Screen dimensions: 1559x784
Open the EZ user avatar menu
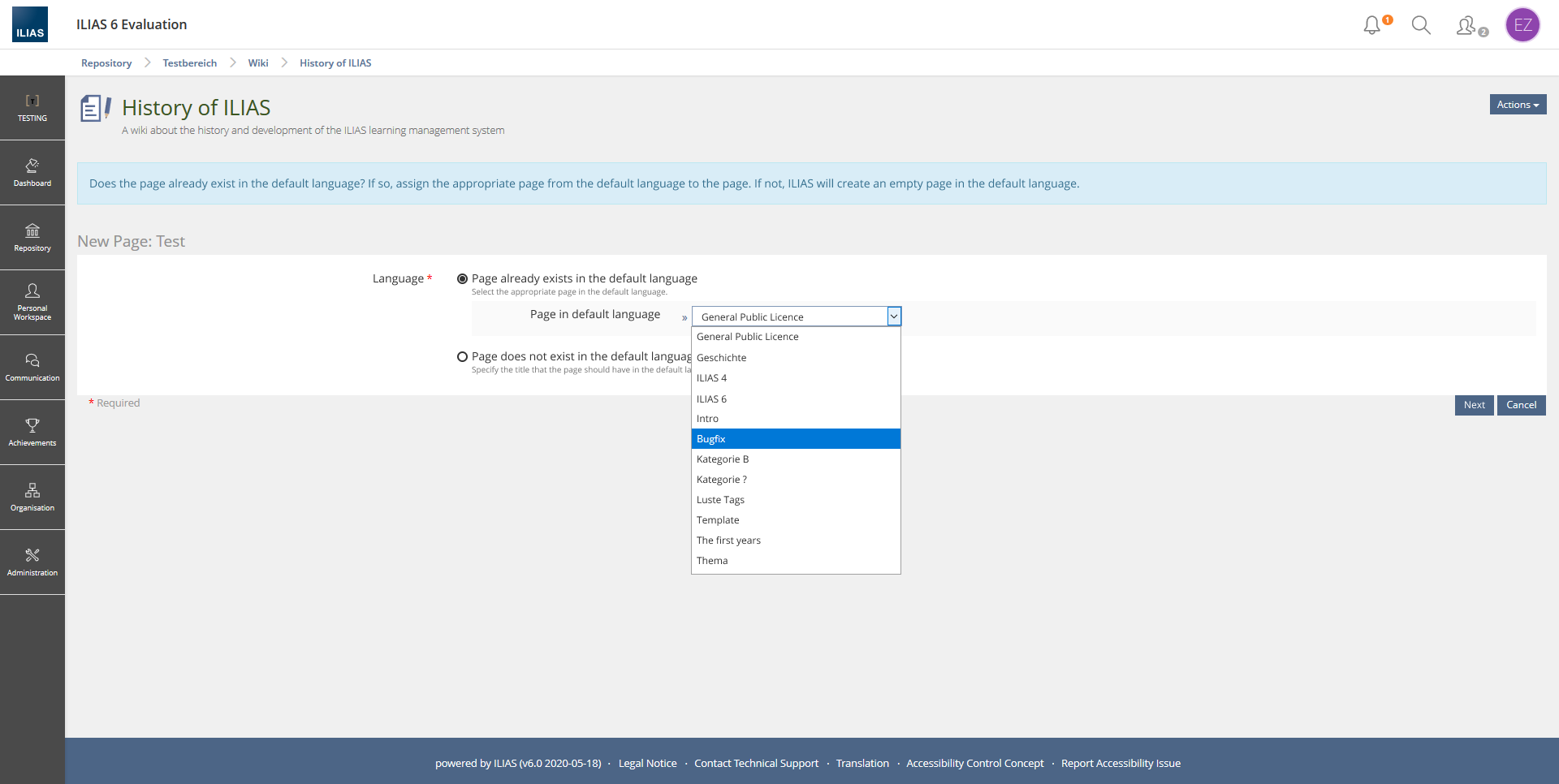(1522, 25)
